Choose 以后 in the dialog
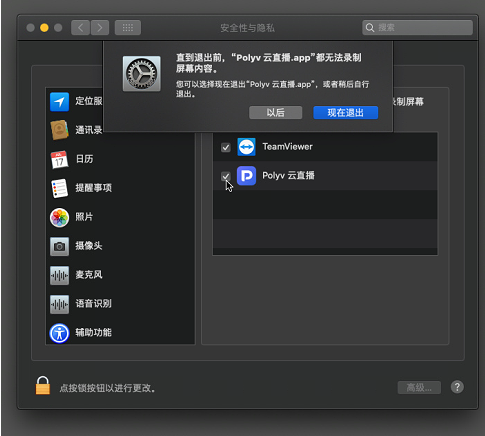The image size is (485, 436). (x=275, y=113)
